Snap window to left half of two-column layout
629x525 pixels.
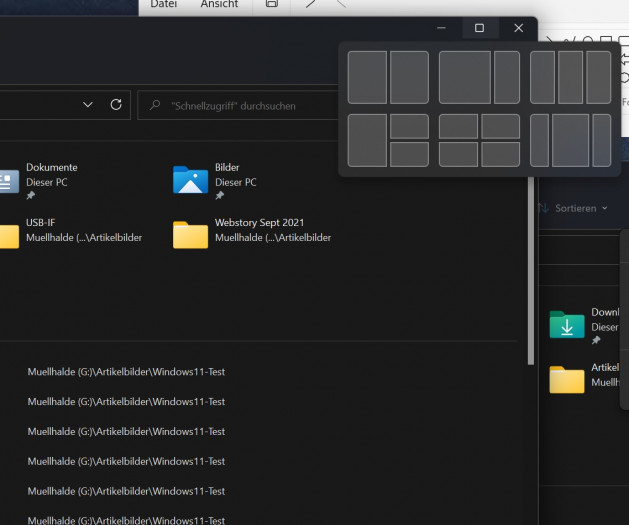367,77
